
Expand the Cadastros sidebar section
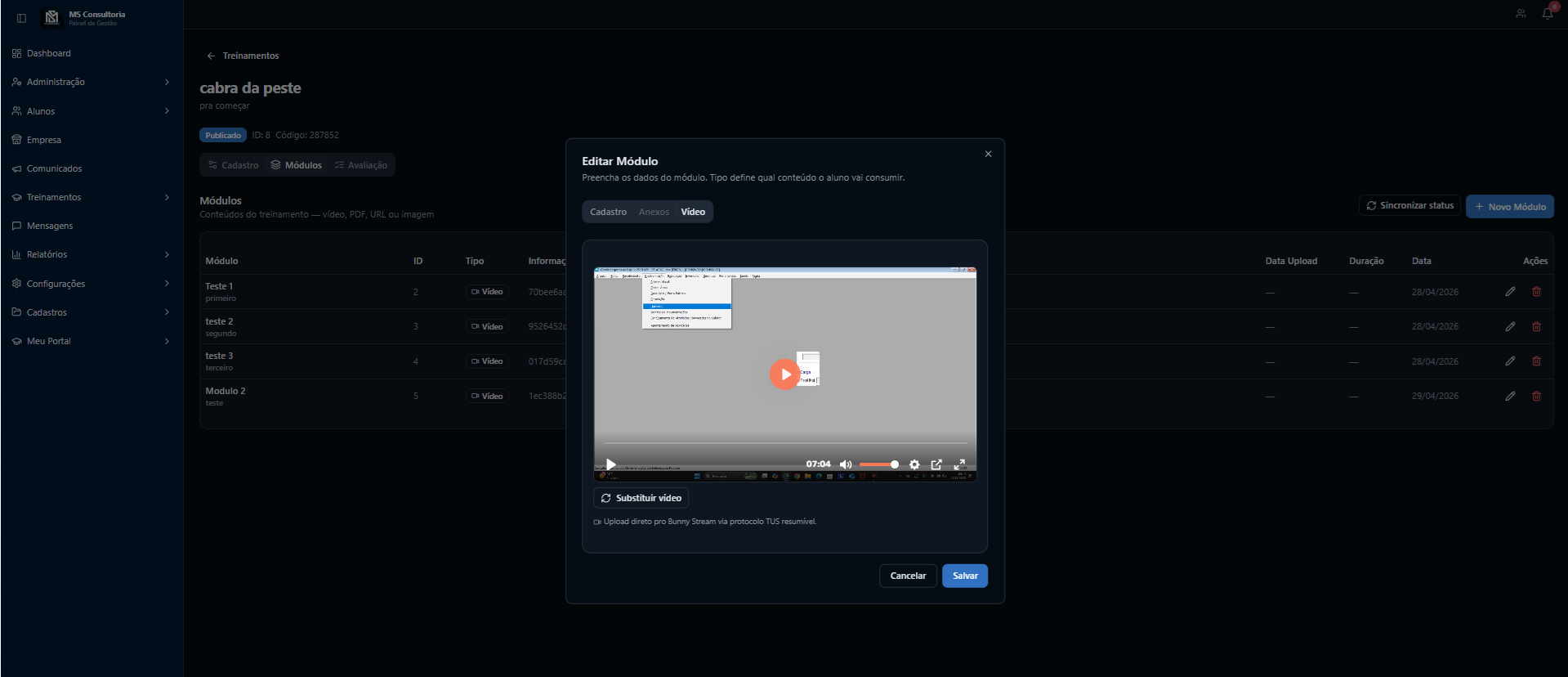(x=92, y=312)
